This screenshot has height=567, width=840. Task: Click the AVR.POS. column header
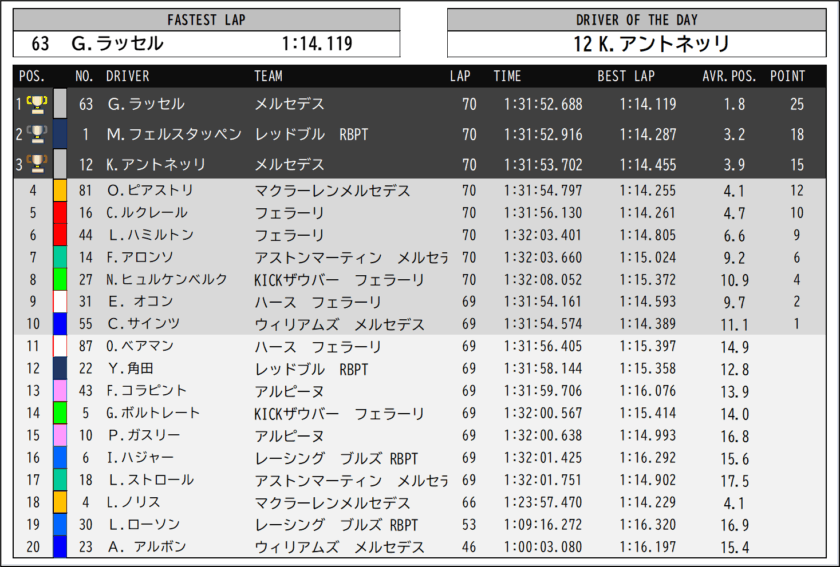(x=729, y=76)
